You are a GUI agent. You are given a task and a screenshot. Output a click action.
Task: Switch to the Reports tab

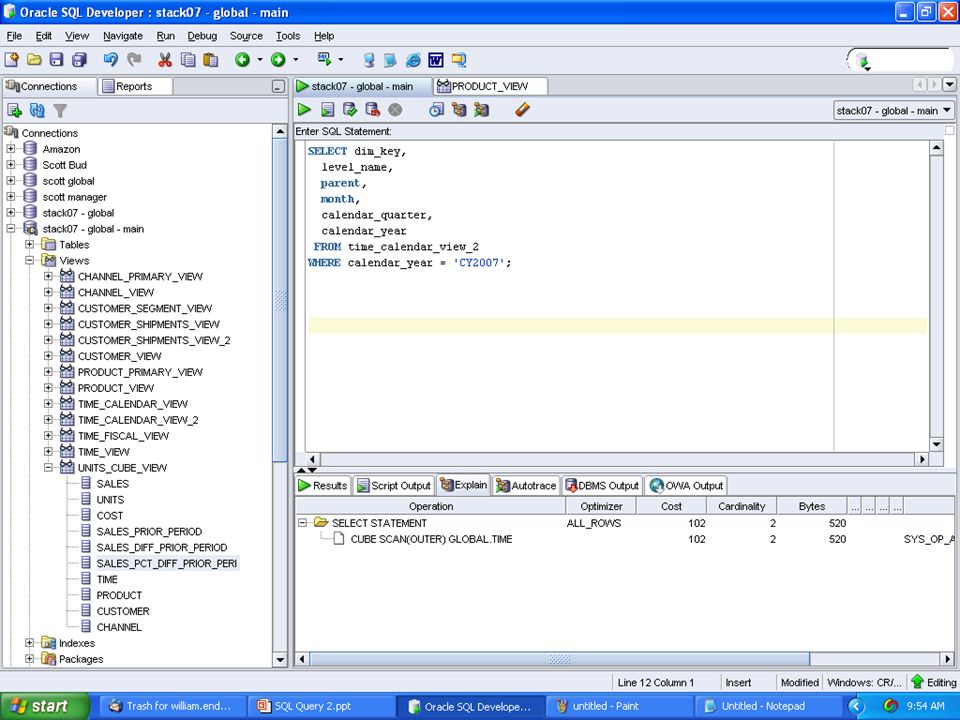(x=135, y=86)
